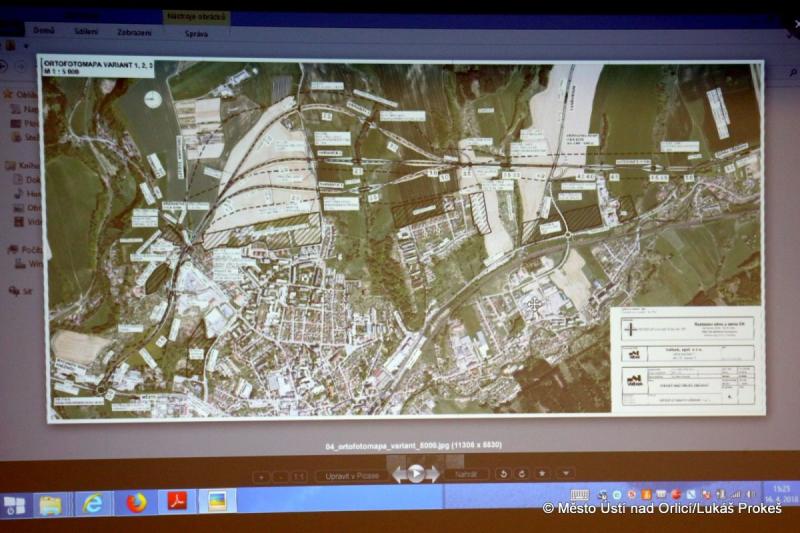Click the zoom in plus button

coord(261,476)
